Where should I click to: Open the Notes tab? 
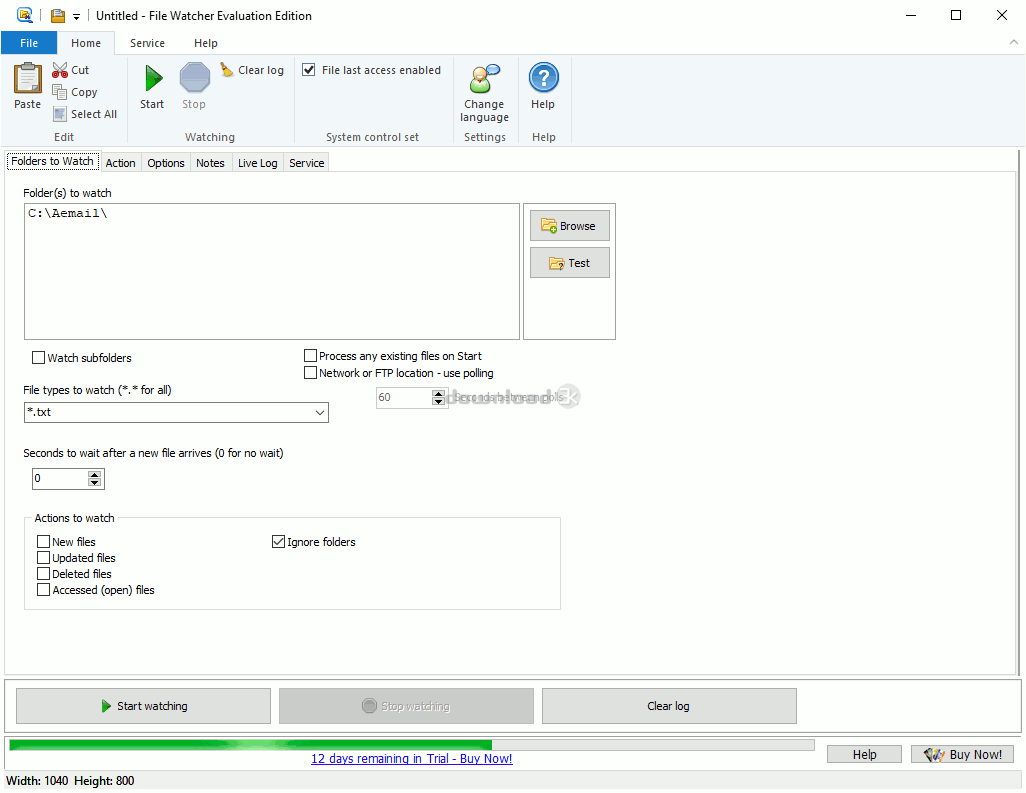[x=210, y=163]
